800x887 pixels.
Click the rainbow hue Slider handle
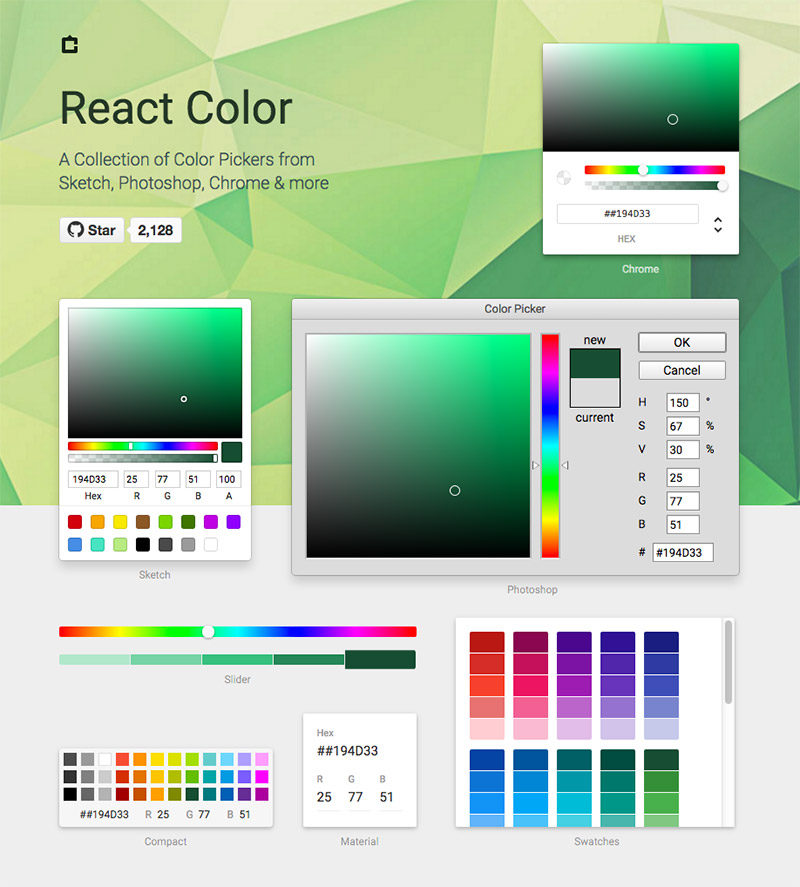(x=208, y=631)
